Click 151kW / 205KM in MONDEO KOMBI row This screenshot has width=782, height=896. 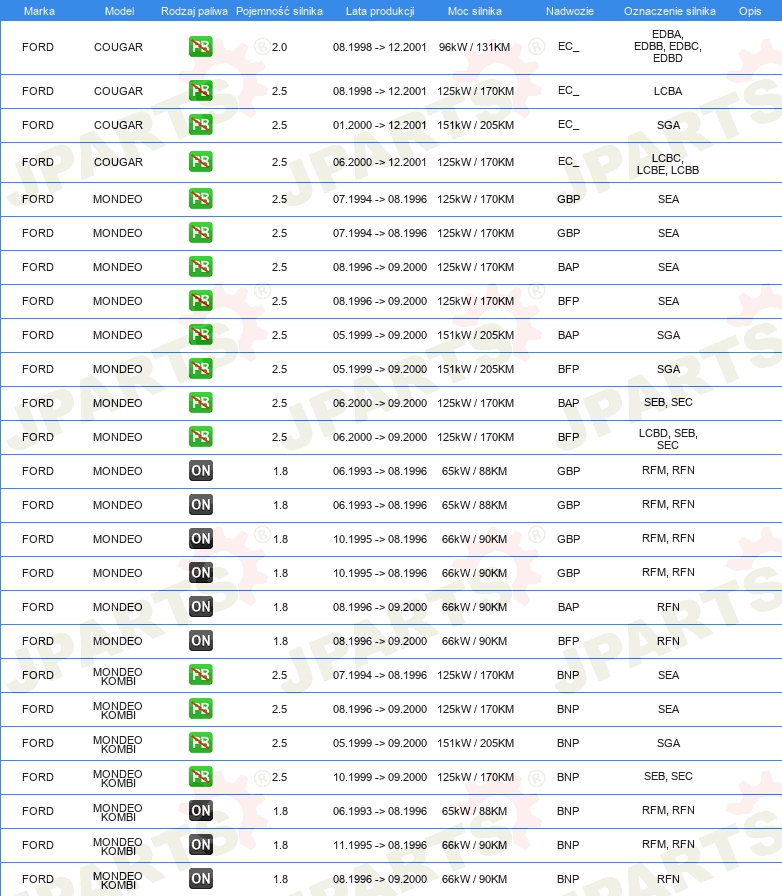coord(475,743)
